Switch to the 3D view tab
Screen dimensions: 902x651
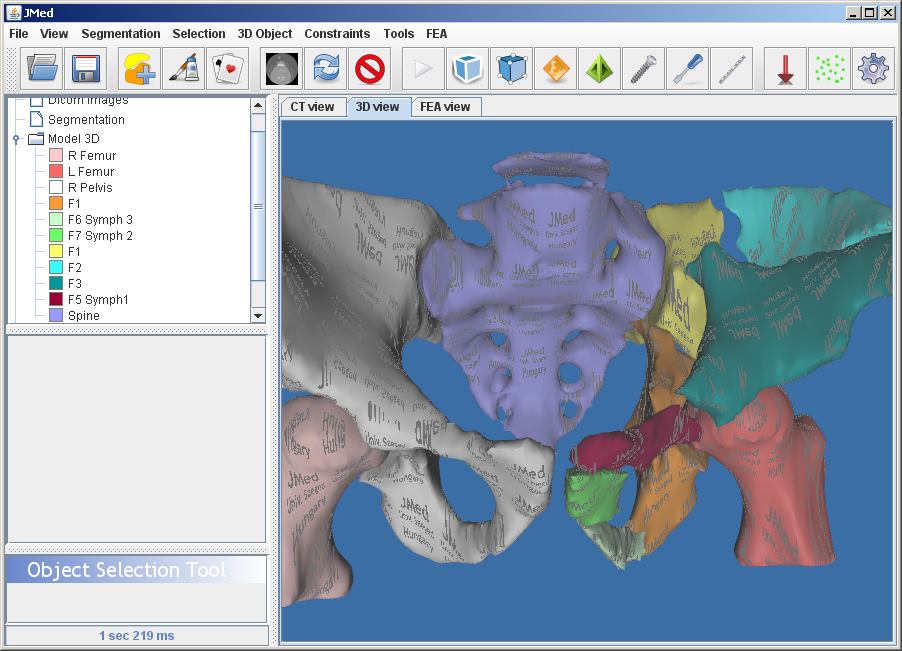[x=377, y=107]
